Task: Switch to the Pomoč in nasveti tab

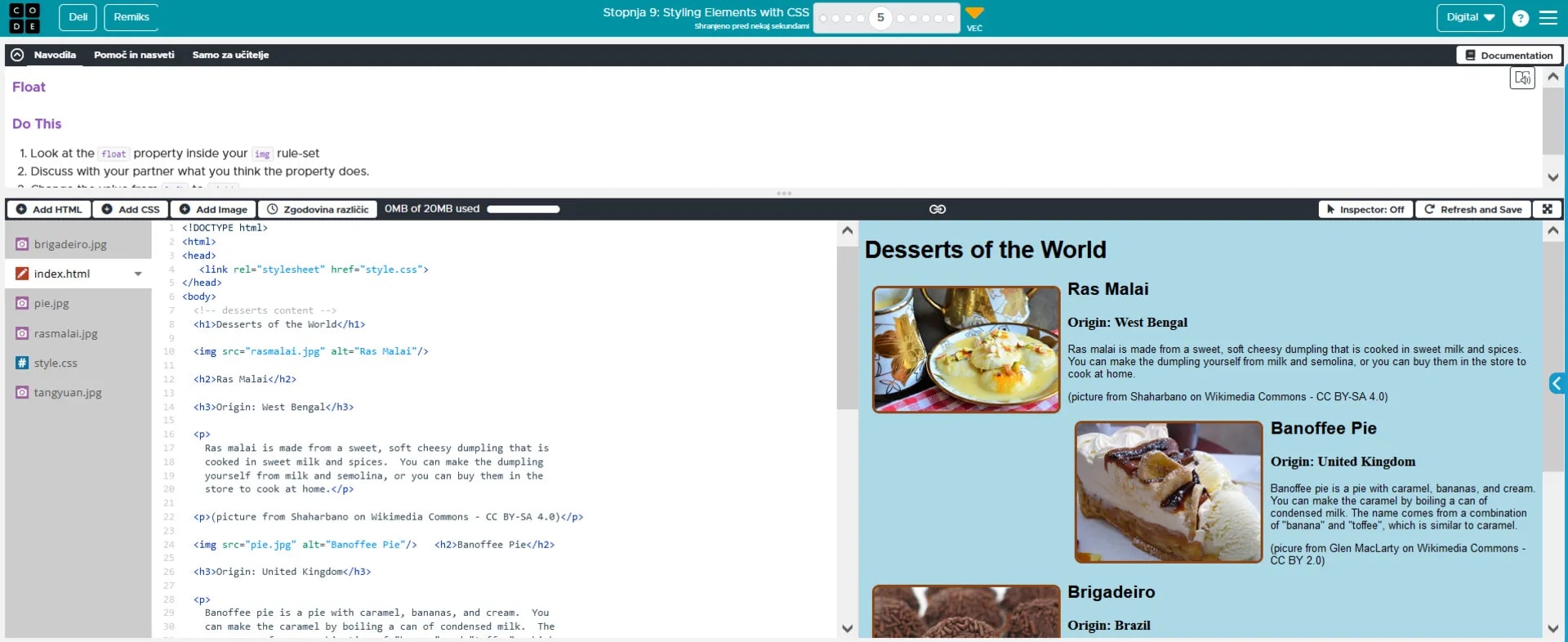Action: (x=134, y=55)
